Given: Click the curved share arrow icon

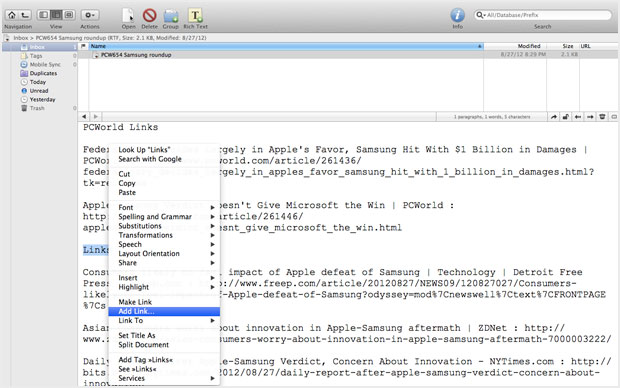Looking at the screenshot, I should click(554, 117).
